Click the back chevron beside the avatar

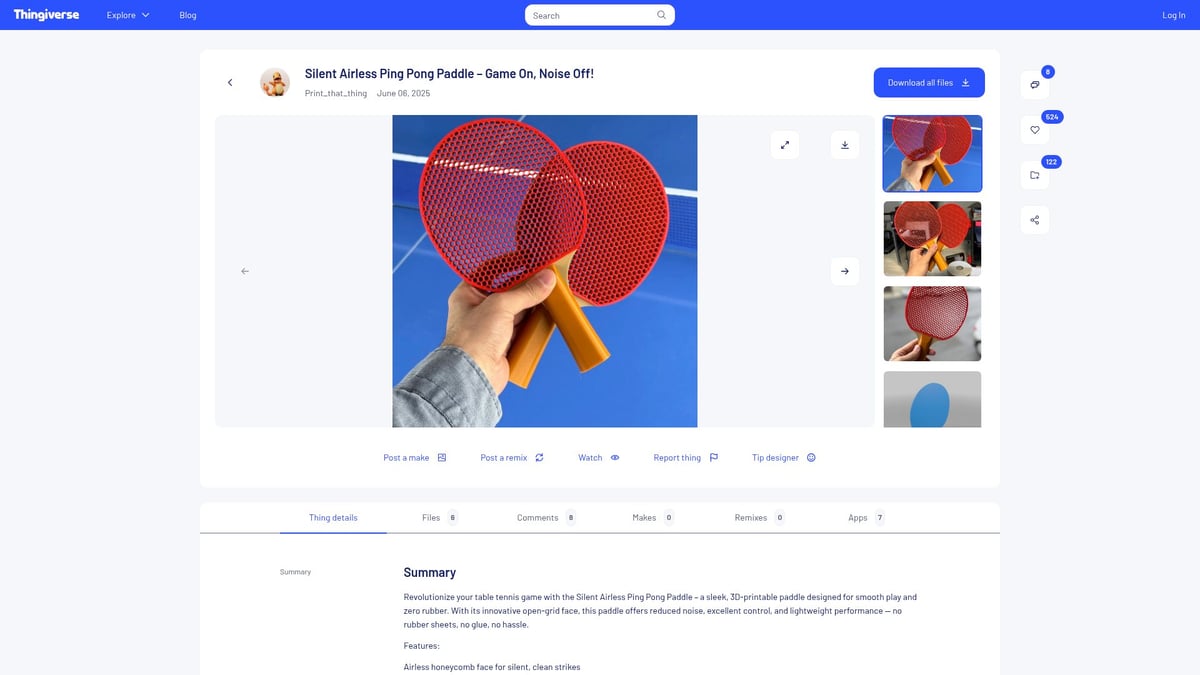(230, 83)
